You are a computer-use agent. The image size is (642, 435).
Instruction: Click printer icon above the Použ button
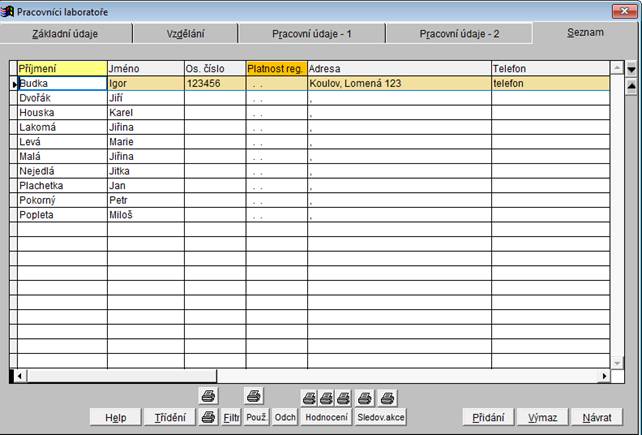[254, 396]
